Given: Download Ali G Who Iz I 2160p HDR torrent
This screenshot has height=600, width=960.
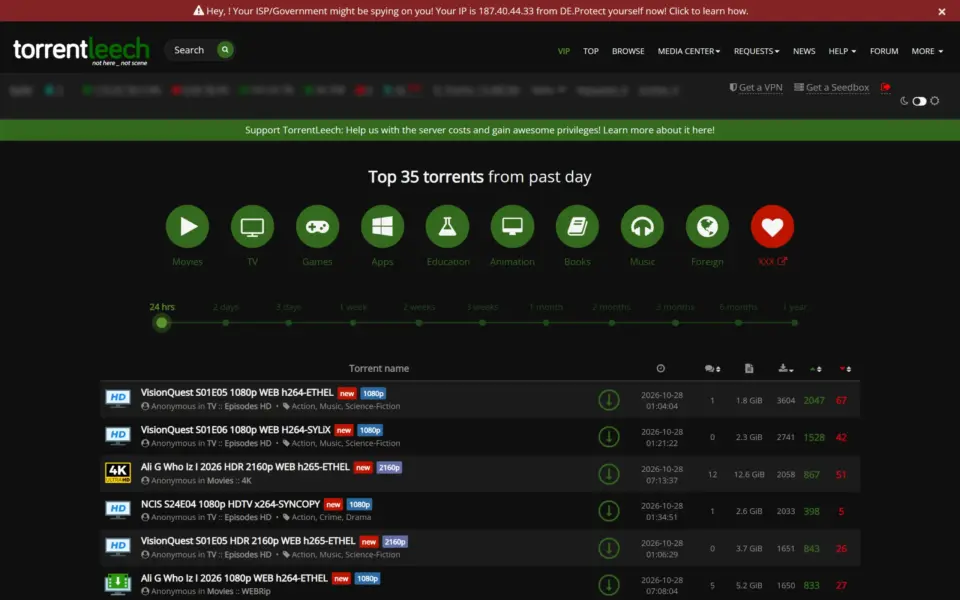Looking at the screenshot, I should click(609, 474).
